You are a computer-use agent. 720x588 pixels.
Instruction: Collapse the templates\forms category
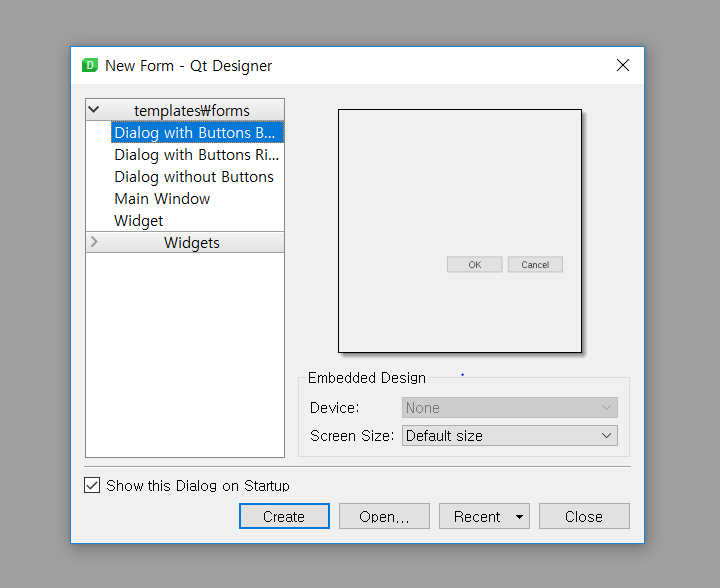coord(94,110)
